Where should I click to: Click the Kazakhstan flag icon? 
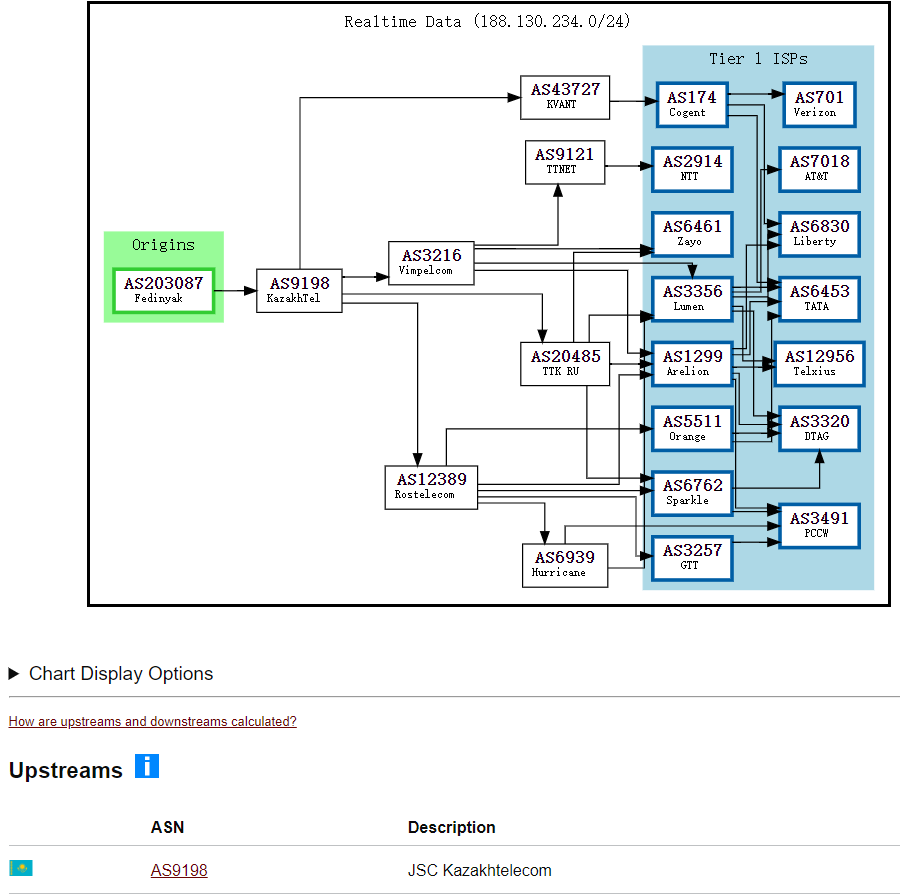tap(21, 867)
